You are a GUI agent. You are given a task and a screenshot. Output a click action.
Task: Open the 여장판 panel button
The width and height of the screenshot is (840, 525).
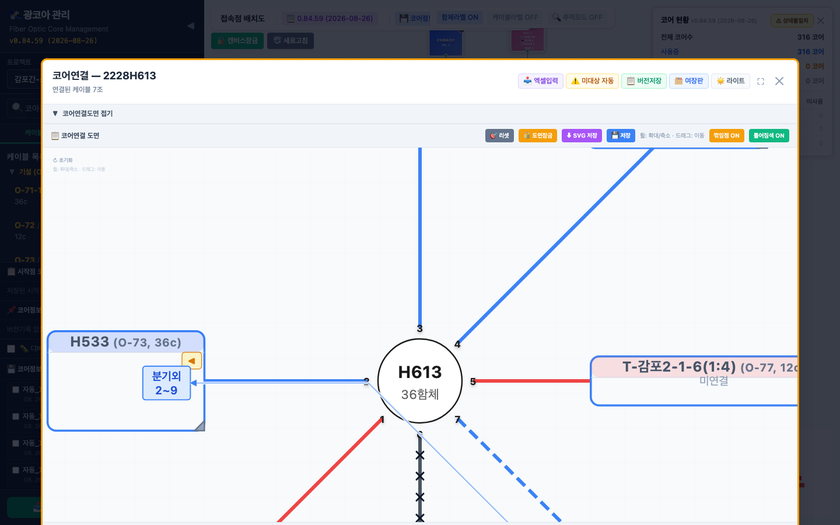(689, 81)
